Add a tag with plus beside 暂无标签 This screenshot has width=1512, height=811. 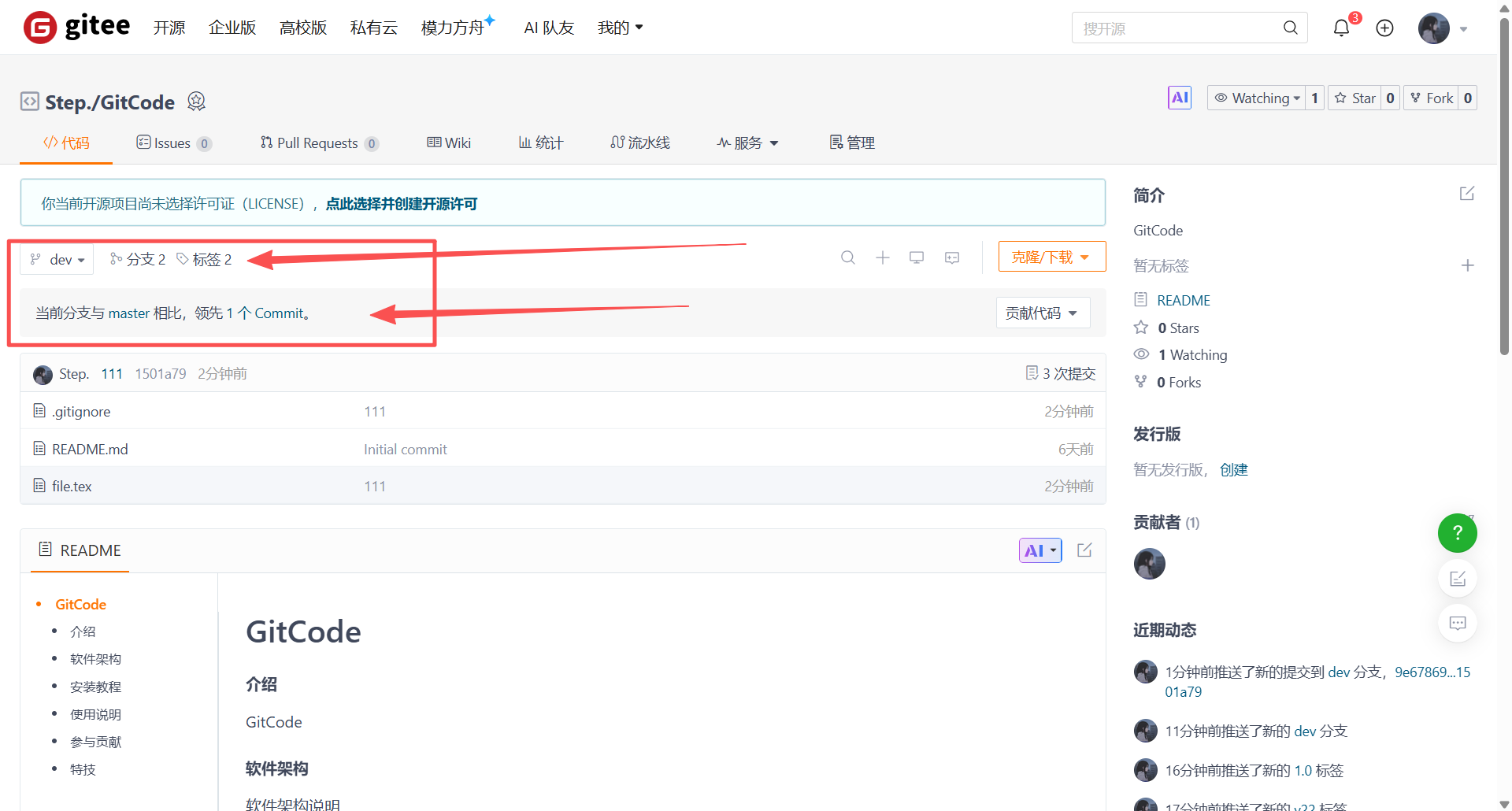[1467, 266]
